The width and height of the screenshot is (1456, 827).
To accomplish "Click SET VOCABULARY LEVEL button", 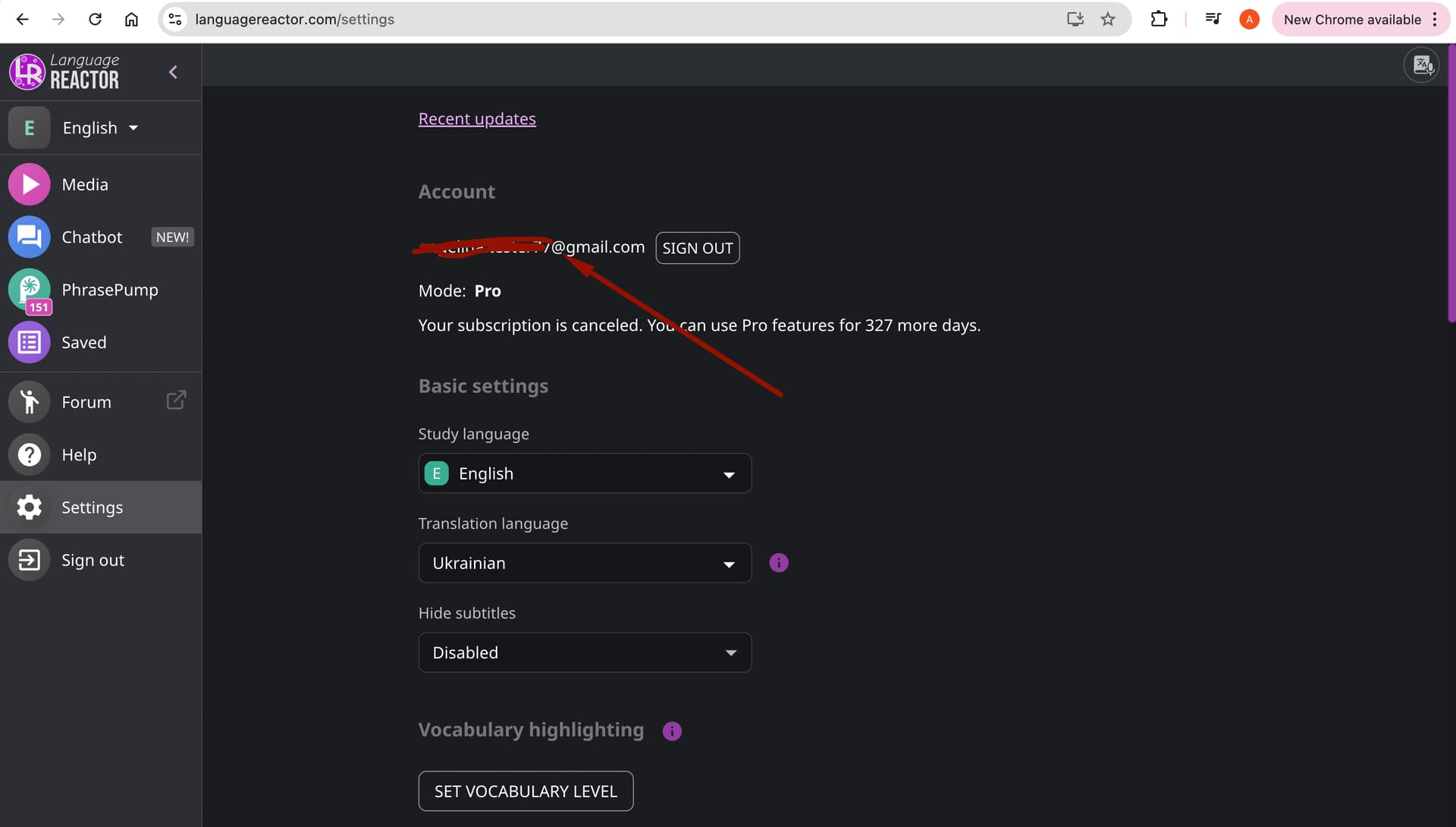I will coord(526,791).
